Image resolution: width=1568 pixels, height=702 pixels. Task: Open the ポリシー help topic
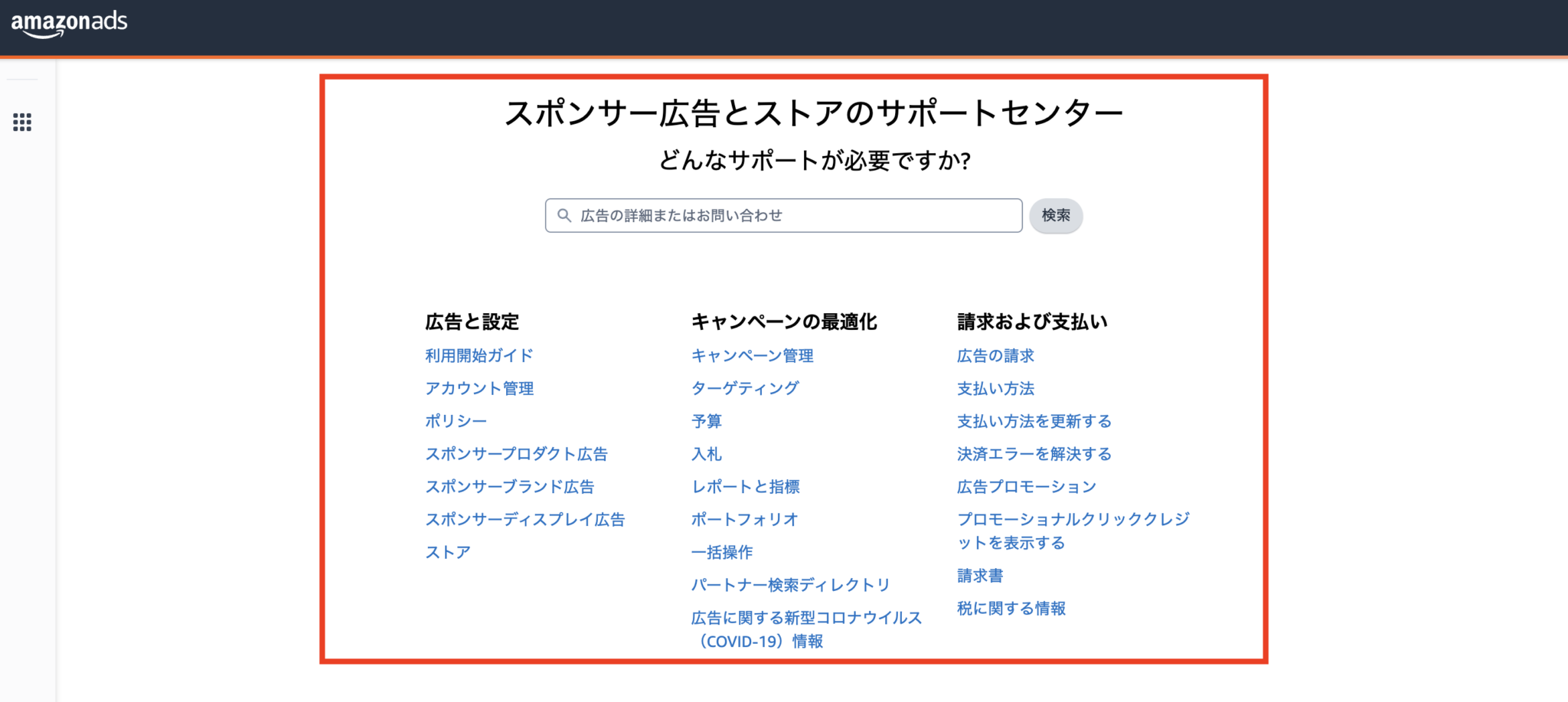pos(456,420)
